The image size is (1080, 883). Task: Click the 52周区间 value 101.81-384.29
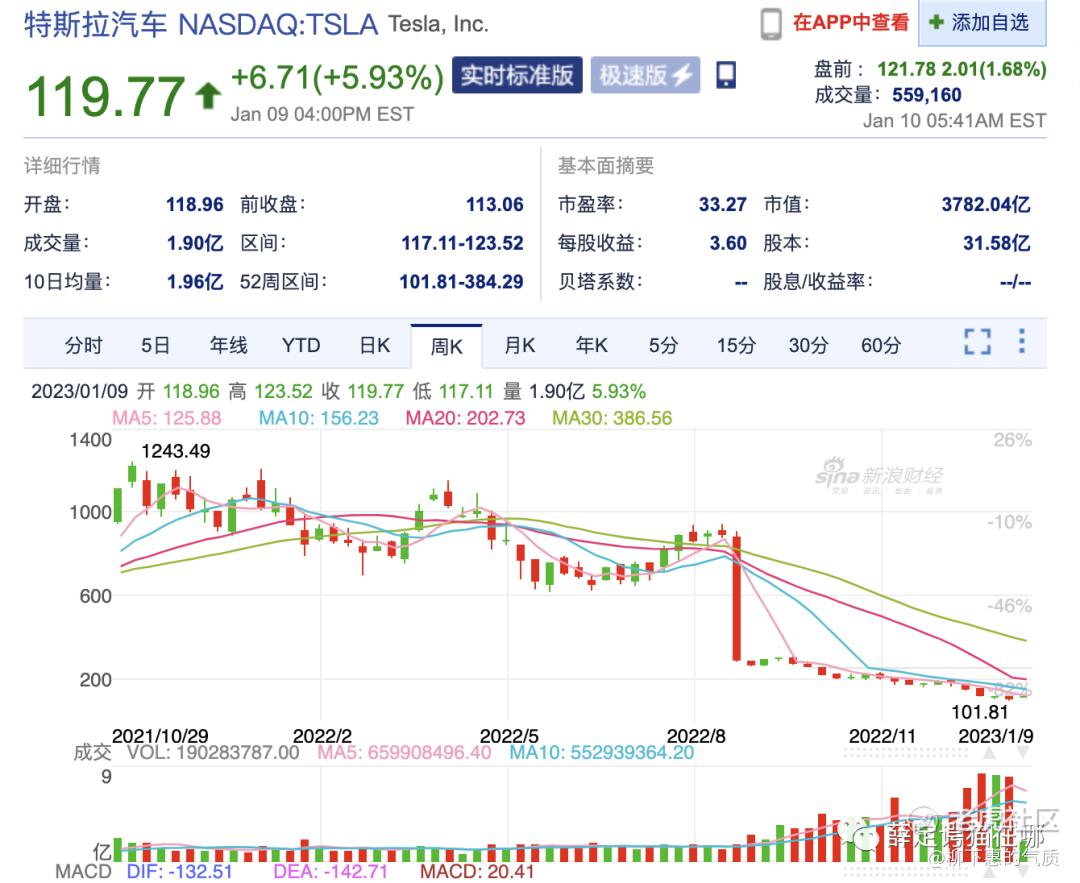461,282
